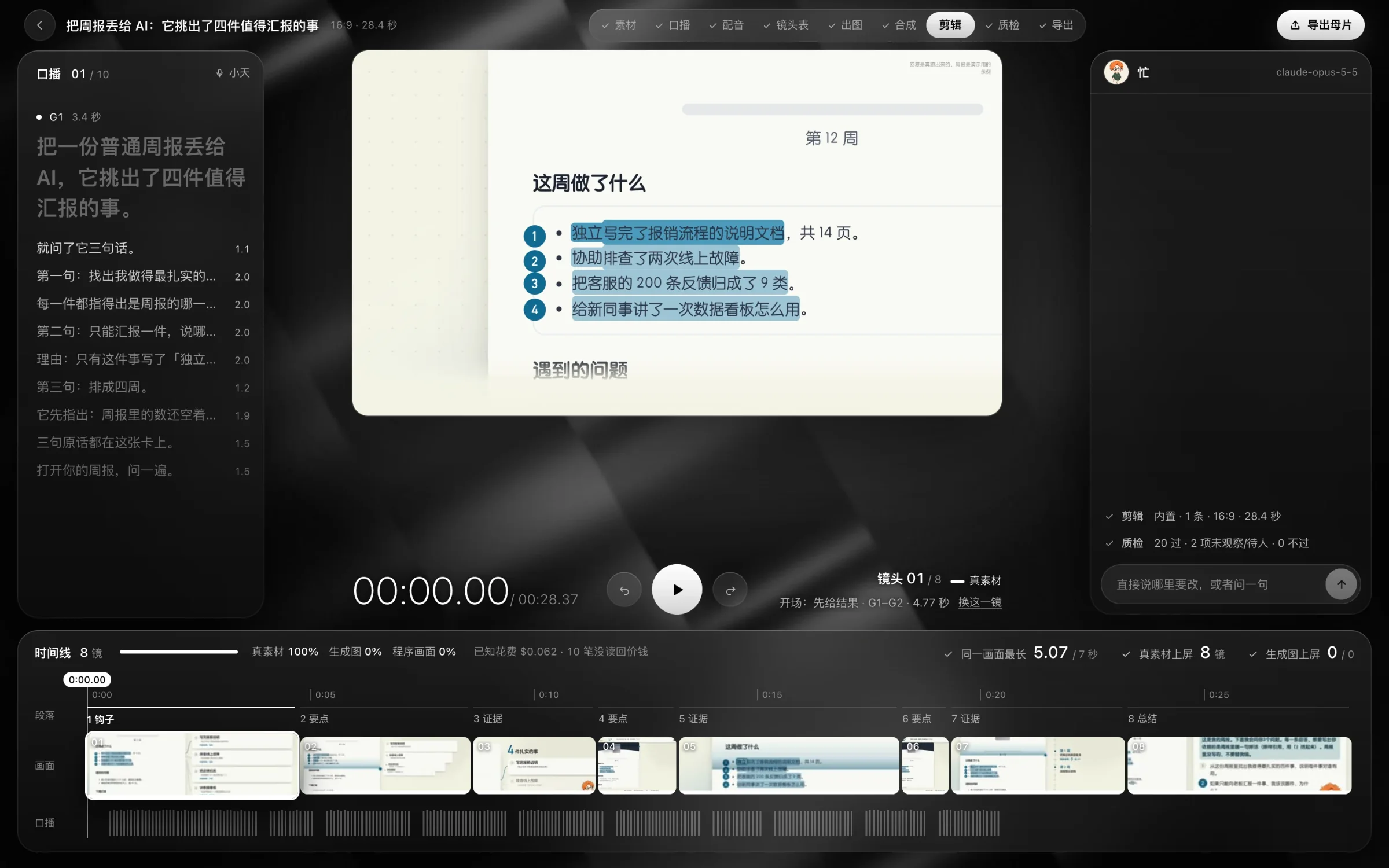
Task: Open the 质检 step tab
Action: 1002,25
